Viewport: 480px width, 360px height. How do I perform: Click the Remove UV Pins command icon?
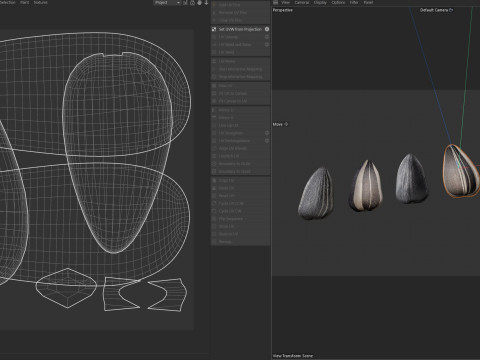(214, 13)
